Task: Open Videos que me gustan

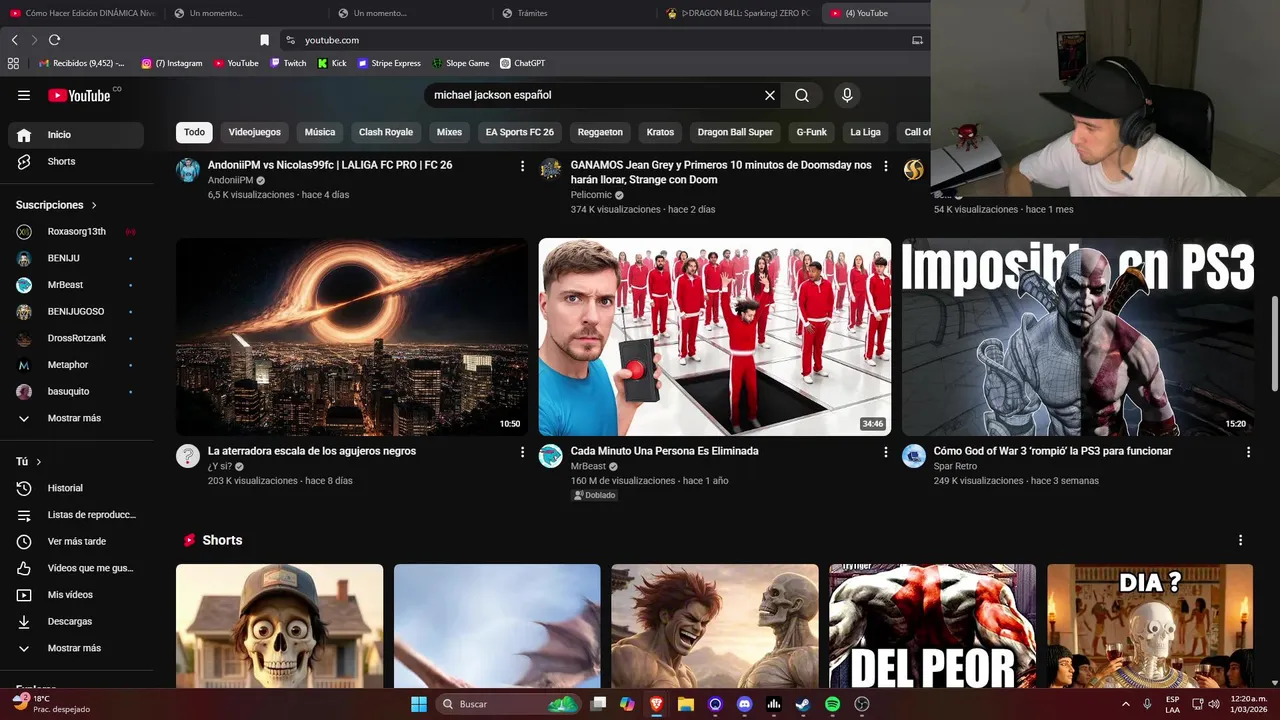Action: coord(76,568)
